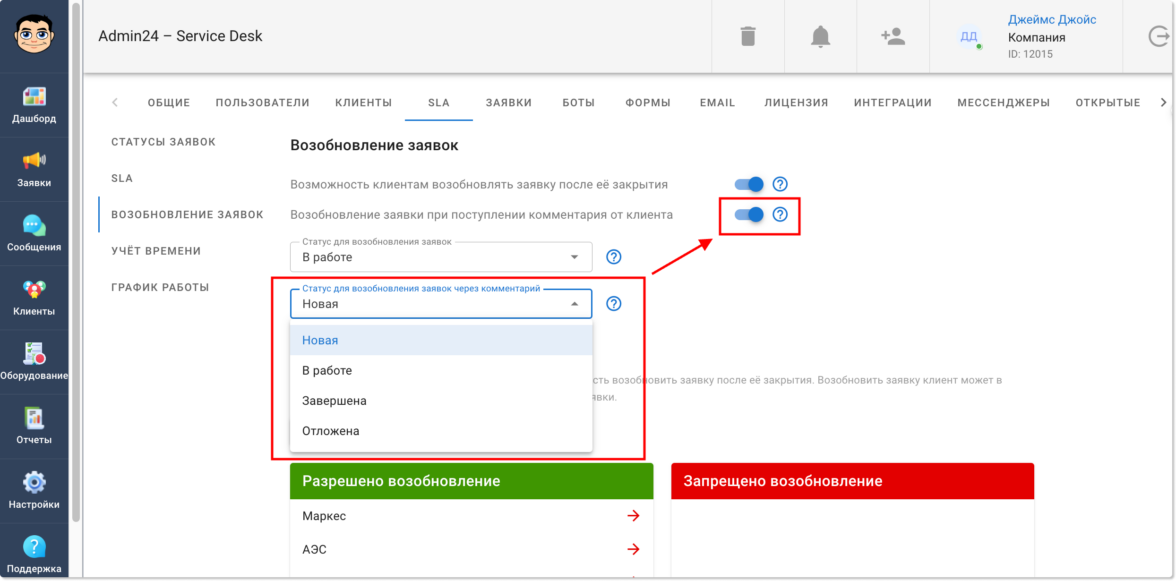
Task: Open notifications bell icon
Action: coord(820,36)
